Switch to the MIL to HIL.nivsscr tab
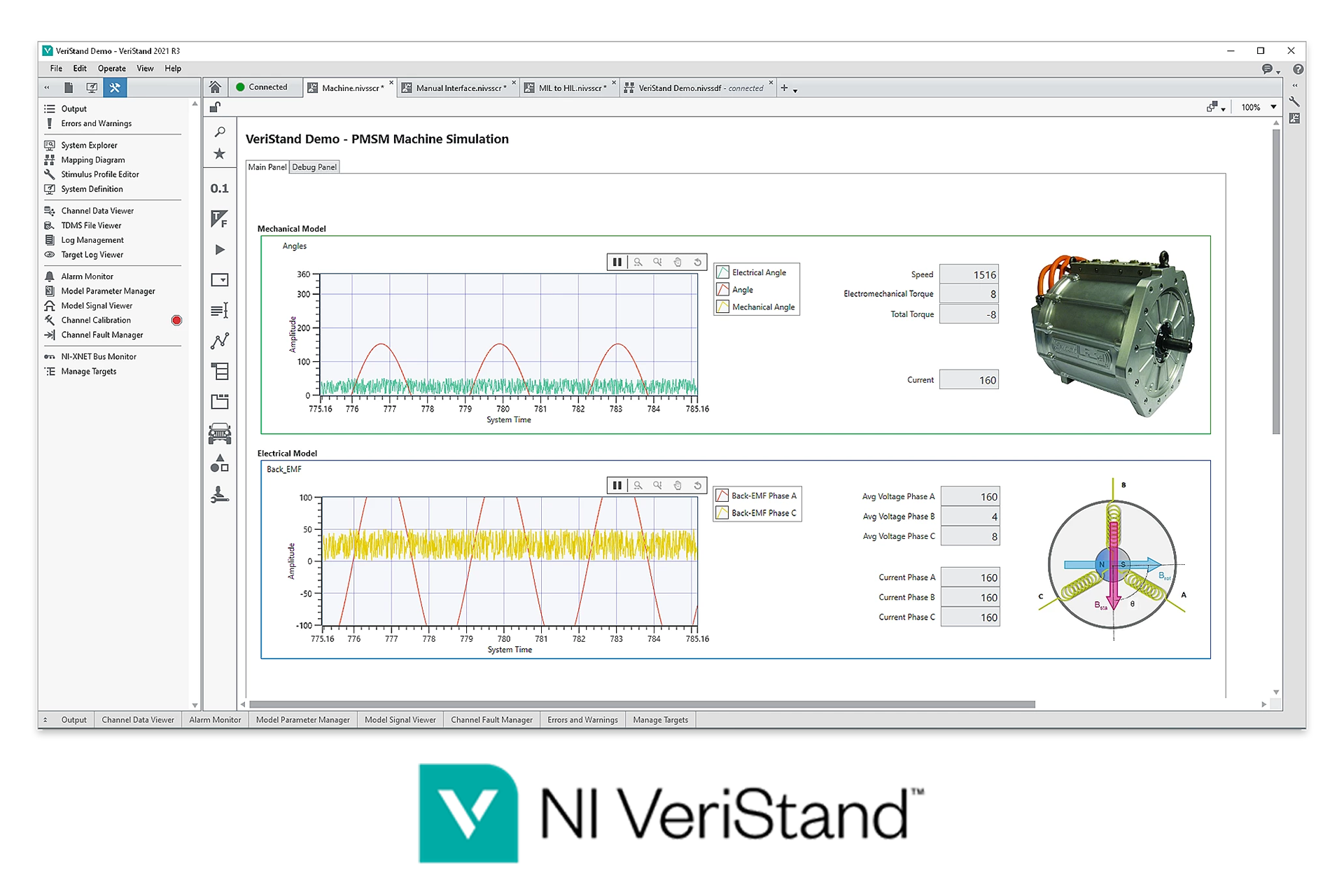The width and height of the screenshot is (1344, 896). 570,88
